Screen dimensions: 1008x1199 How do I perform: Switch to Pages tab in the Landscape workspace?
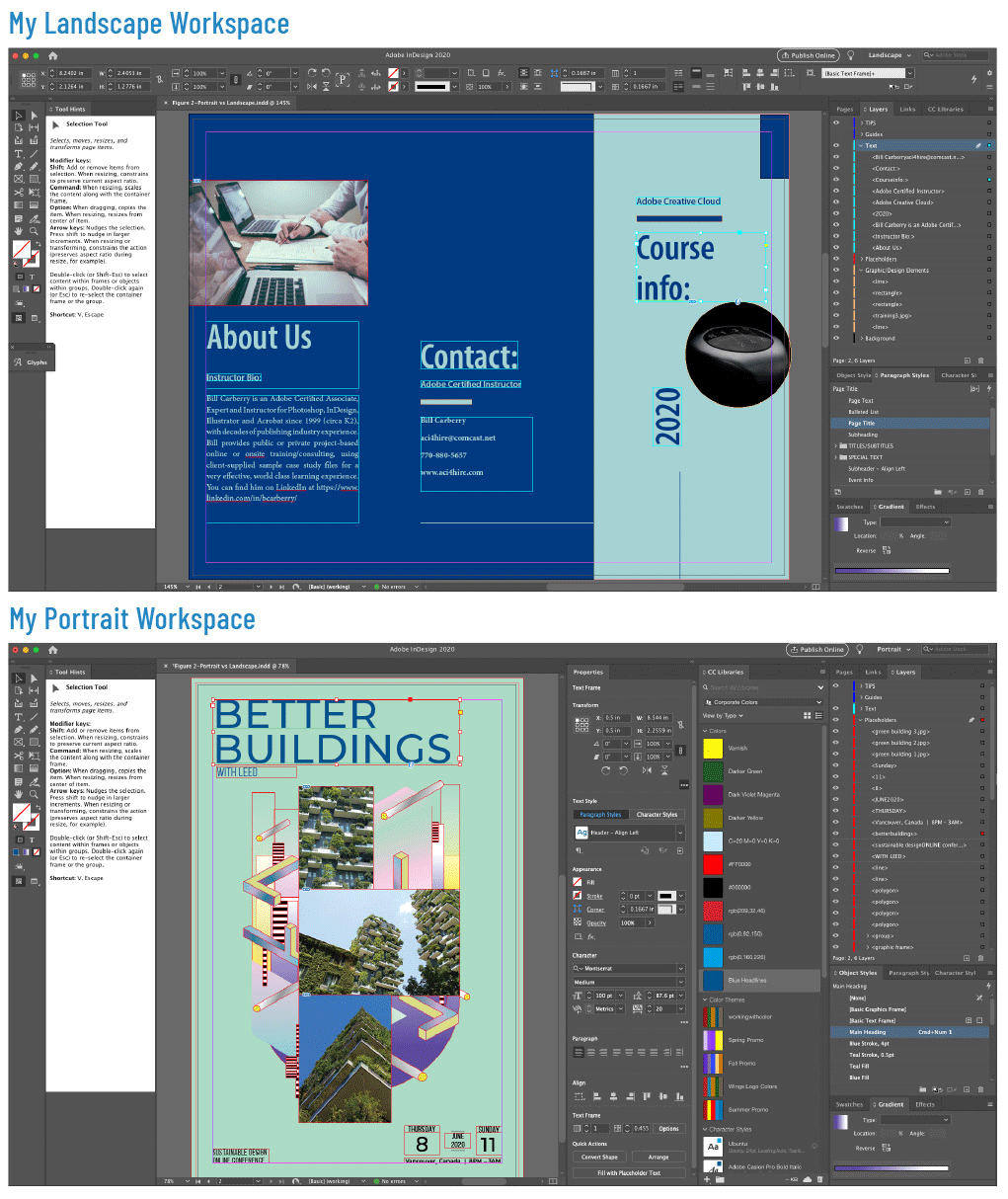click(844, 109)
